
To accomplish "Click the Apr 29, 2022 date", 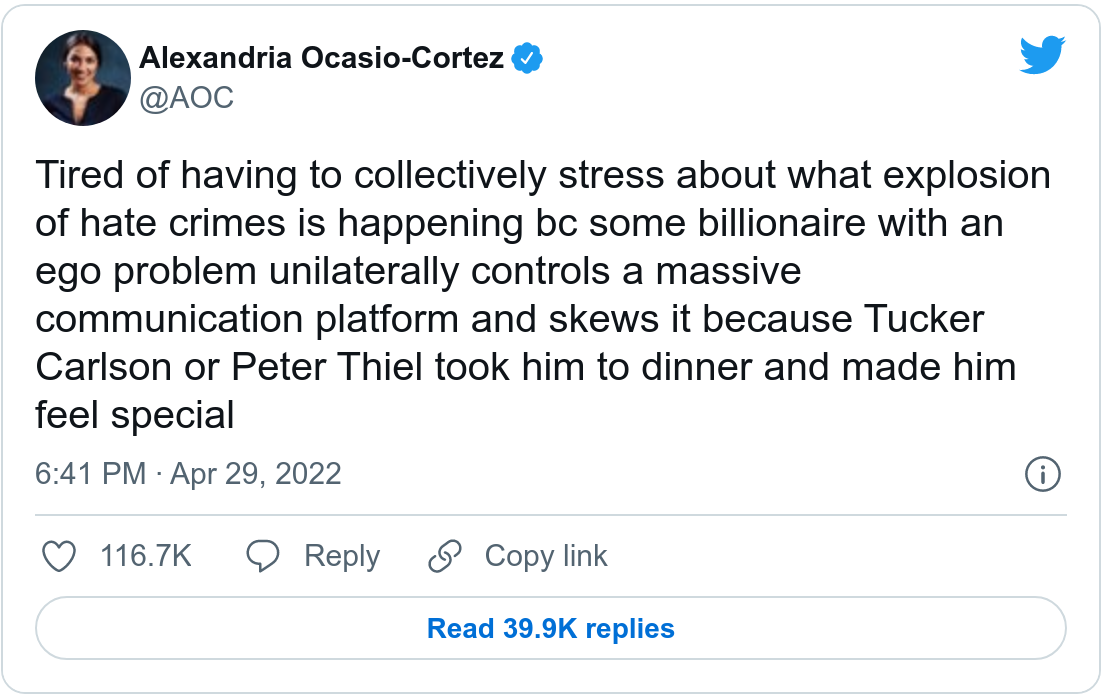I will tap(256, 473).
